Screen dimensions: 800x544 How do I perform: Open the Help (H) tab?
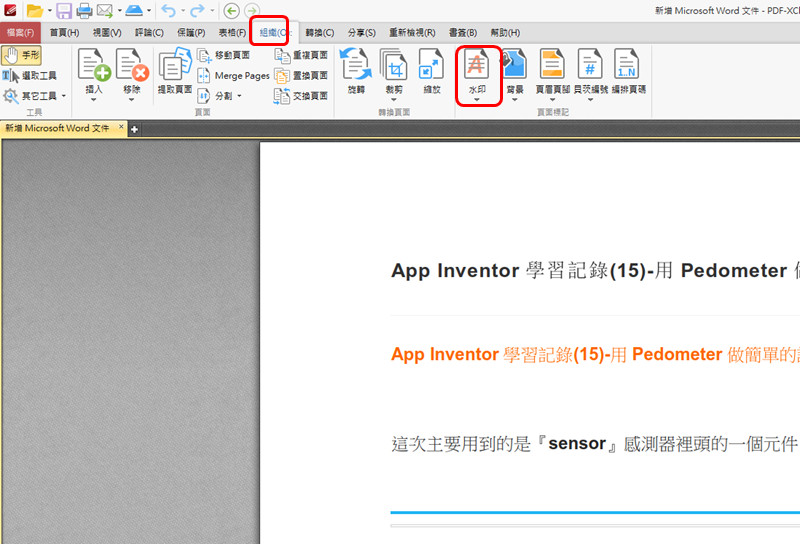[x=505, y=33]
